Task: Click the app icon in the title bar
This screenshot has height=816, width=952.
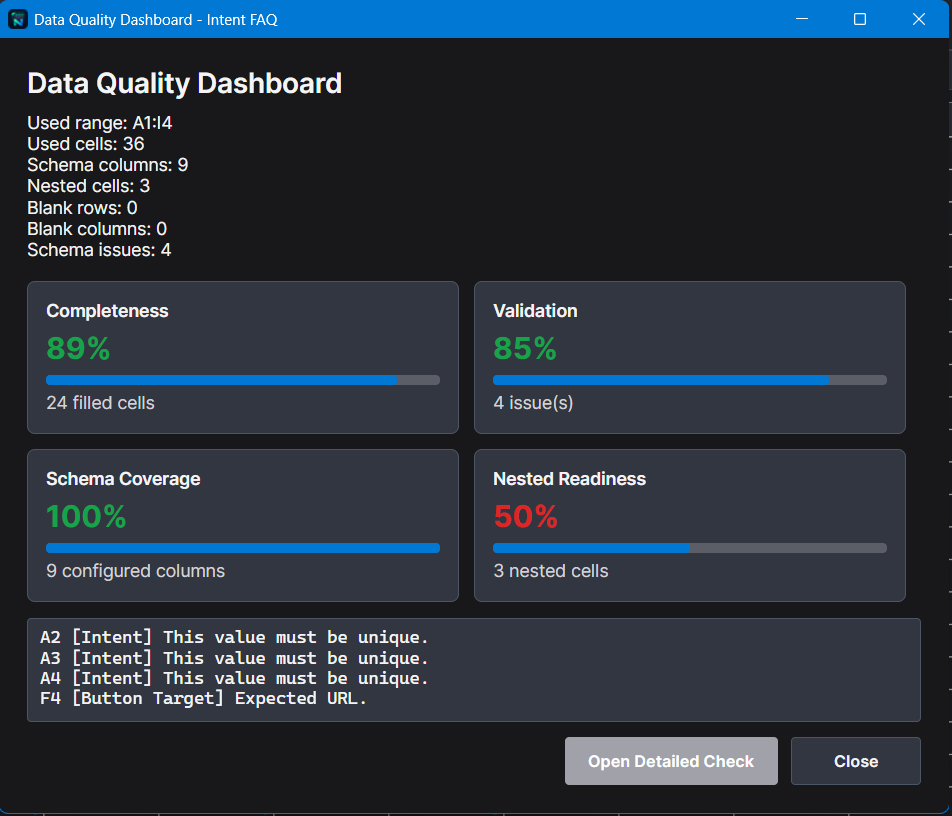Action: point(18,19)
